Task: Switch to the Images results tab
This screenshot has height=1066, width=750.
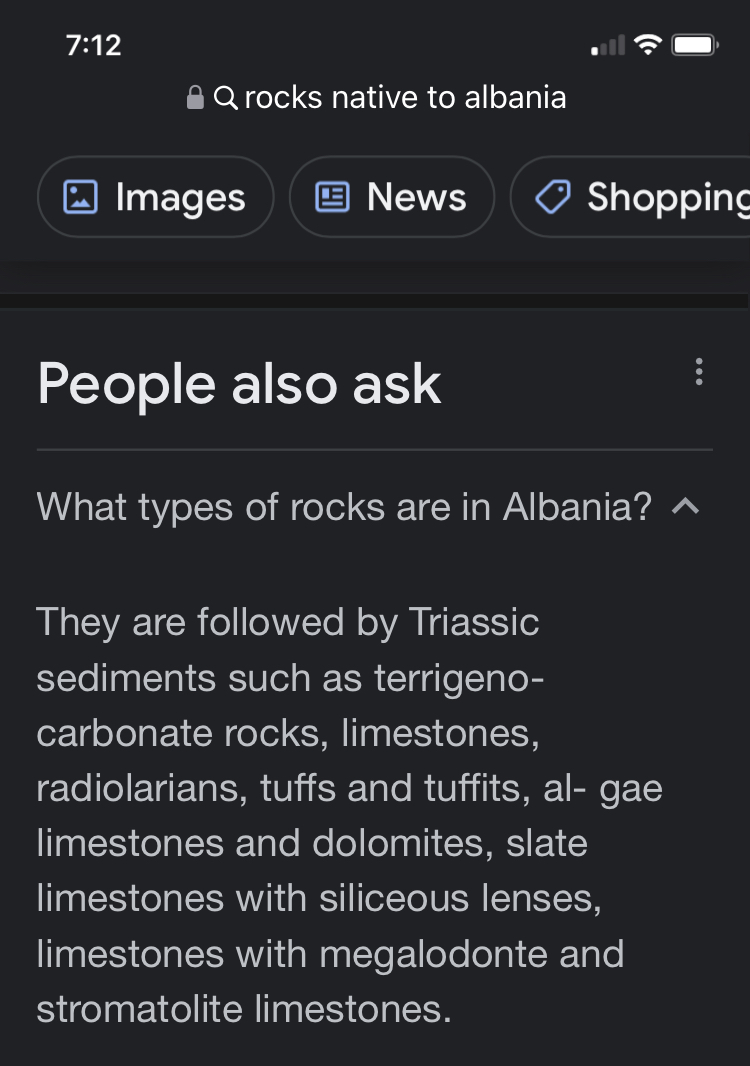Action: point(156,197)
